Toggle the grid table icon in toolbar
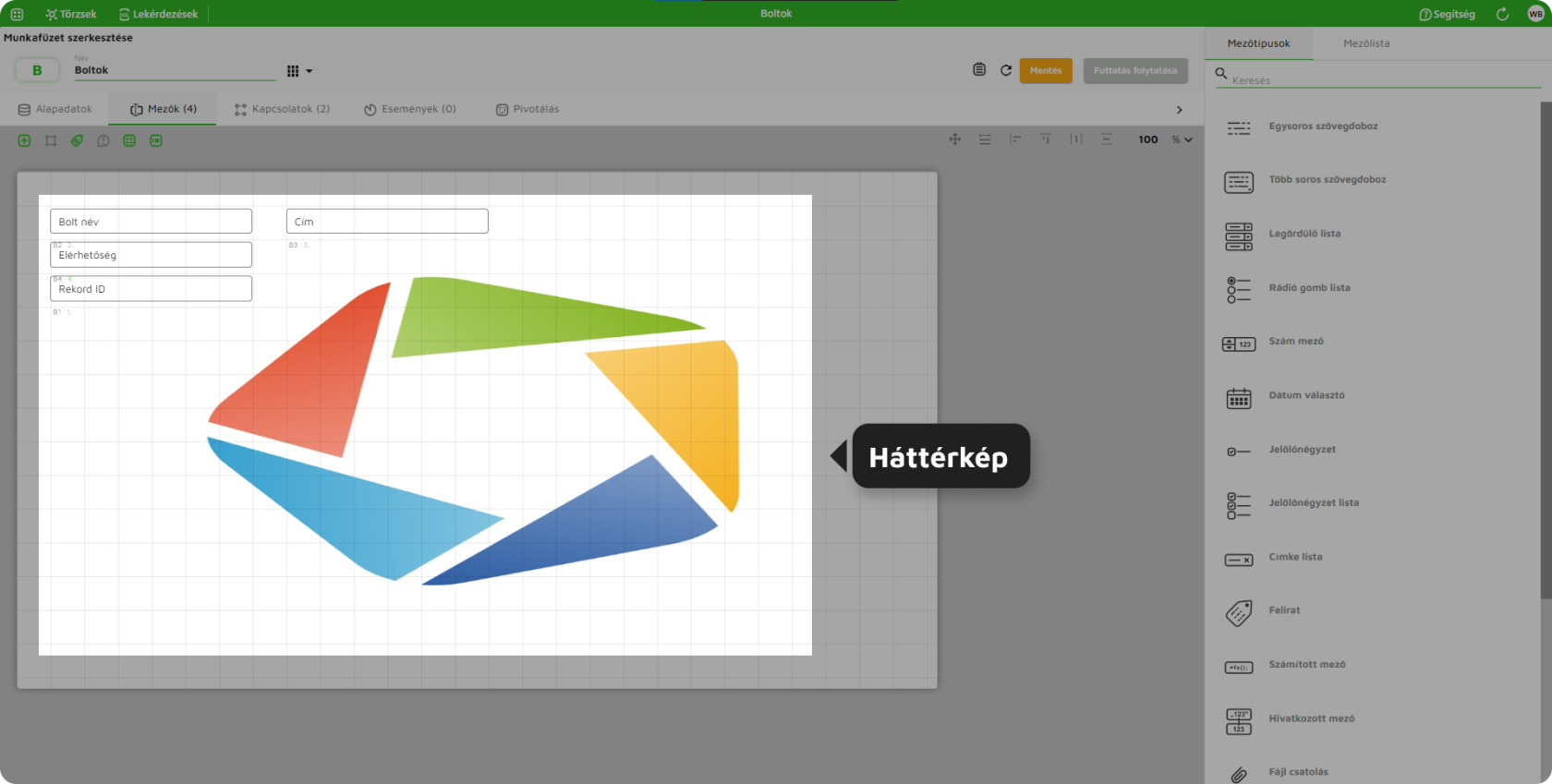 [x=129, y=140]
